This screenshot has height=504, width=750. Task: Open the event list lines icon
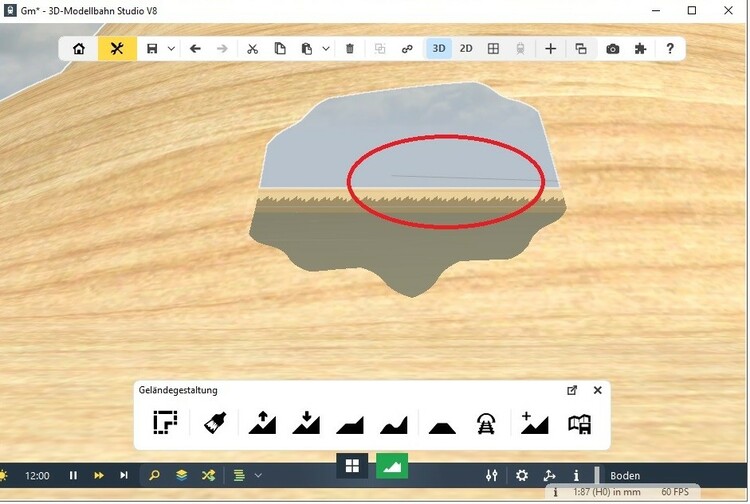[239, 475]
